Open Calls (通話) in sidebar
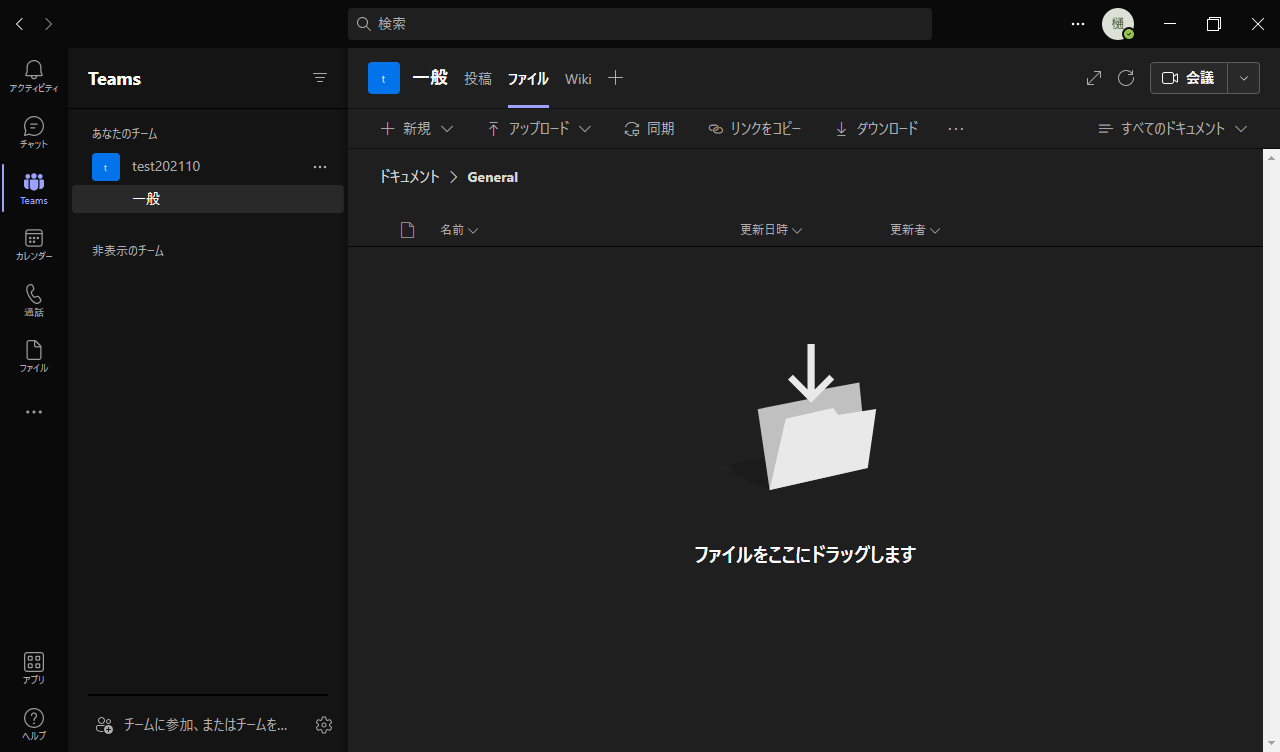Screen dimensions: 1280x752 click(34, 300)
